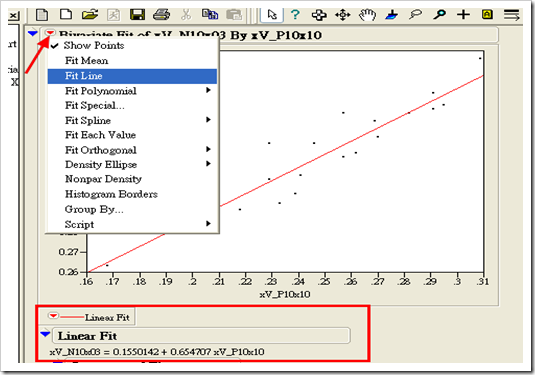Viewport: 535px width, 375px height.
Task: Click the New Script blank page icon
Action: tap(66, 14)
